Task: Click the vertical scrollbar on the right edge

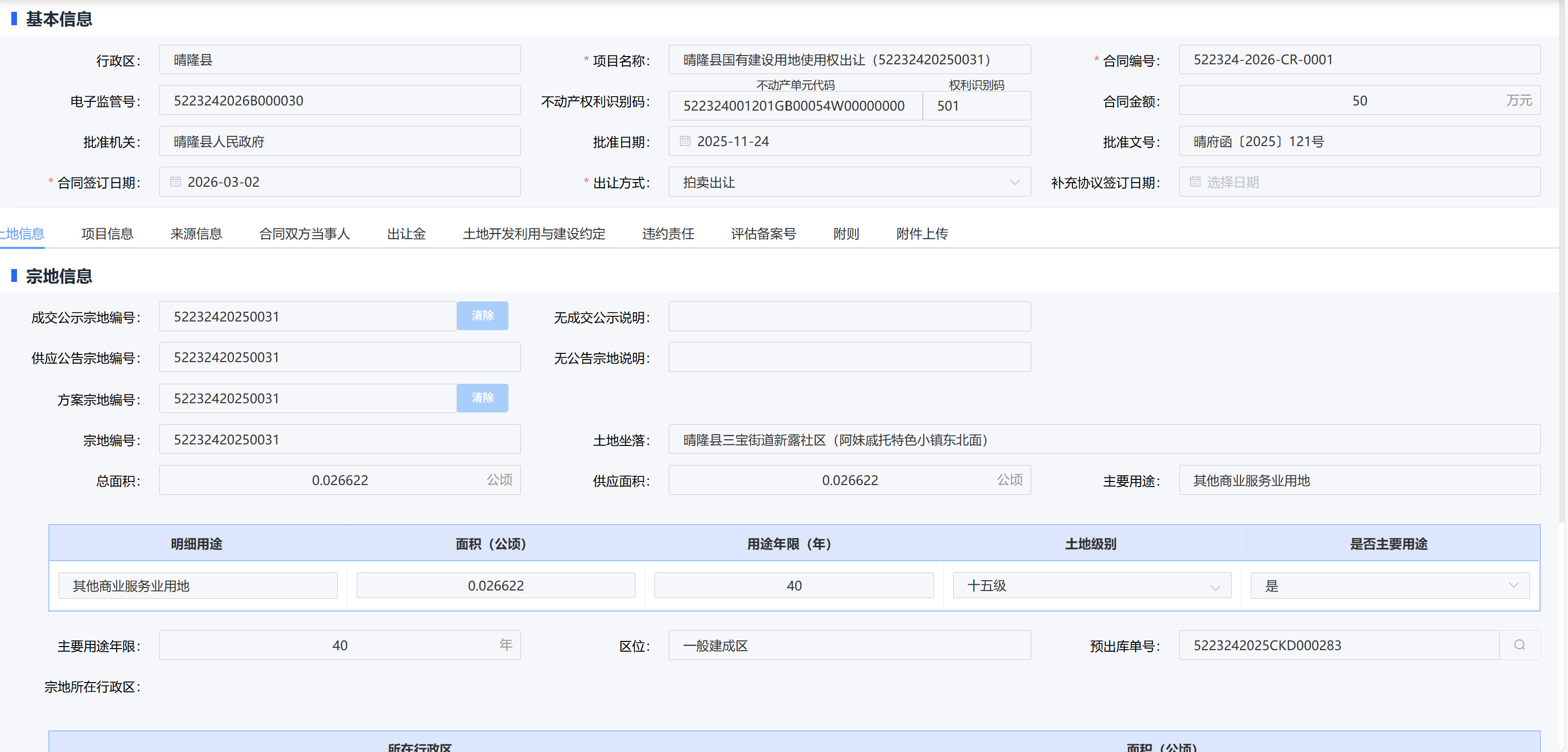Action: 1562,262
